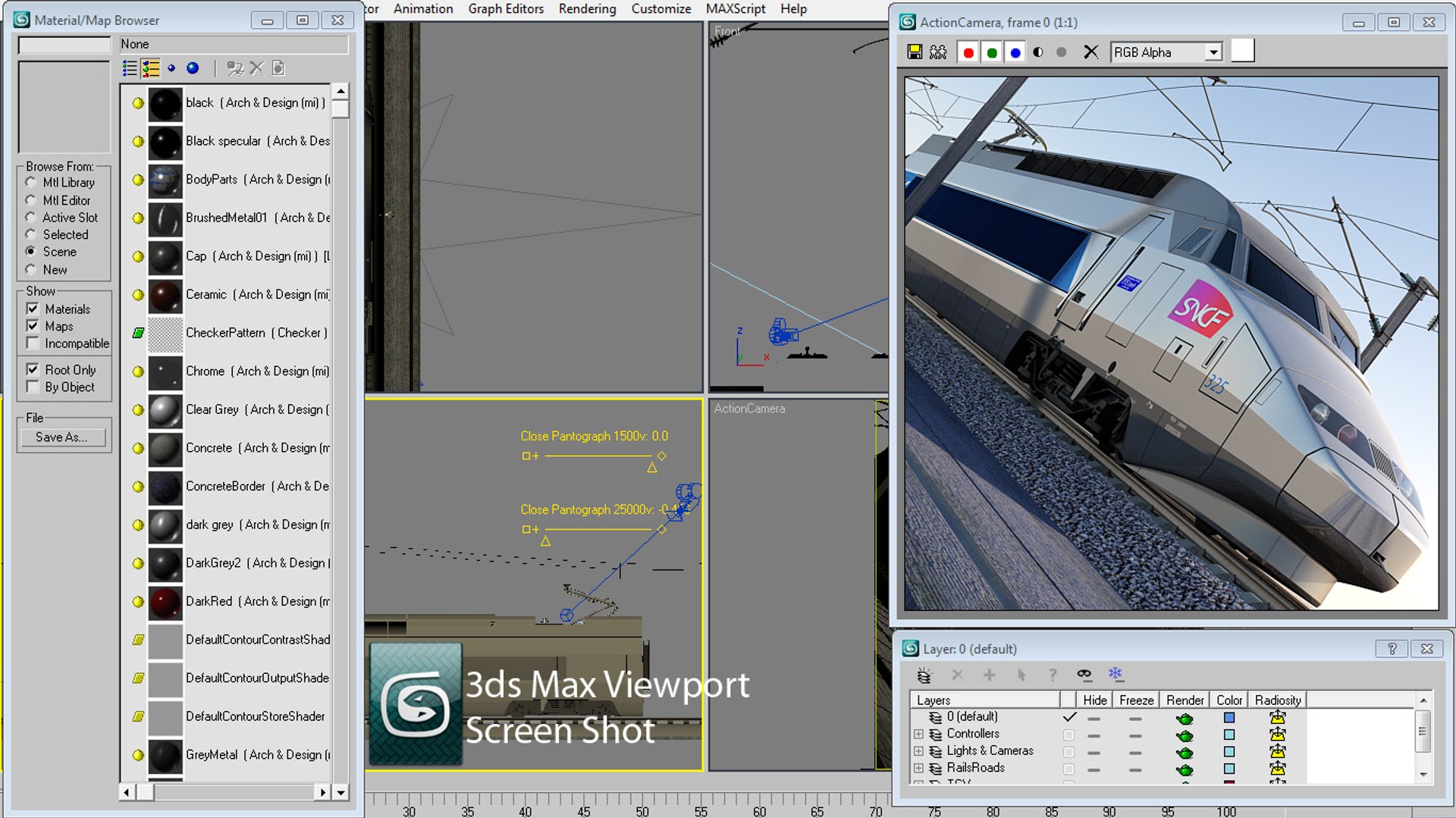
Task: Select the Mtl Editor browse option
Action: [31, 200]
